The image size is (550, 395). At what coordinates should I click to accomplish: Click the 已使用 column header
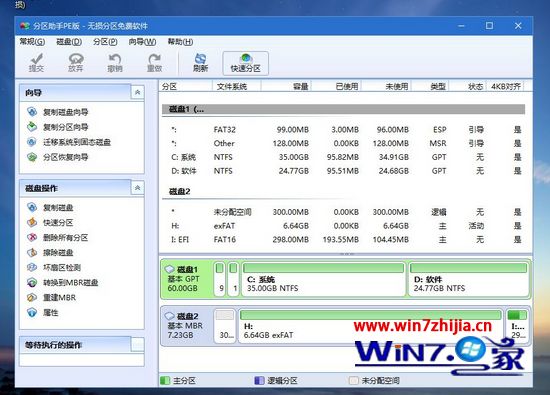[336, 86]
